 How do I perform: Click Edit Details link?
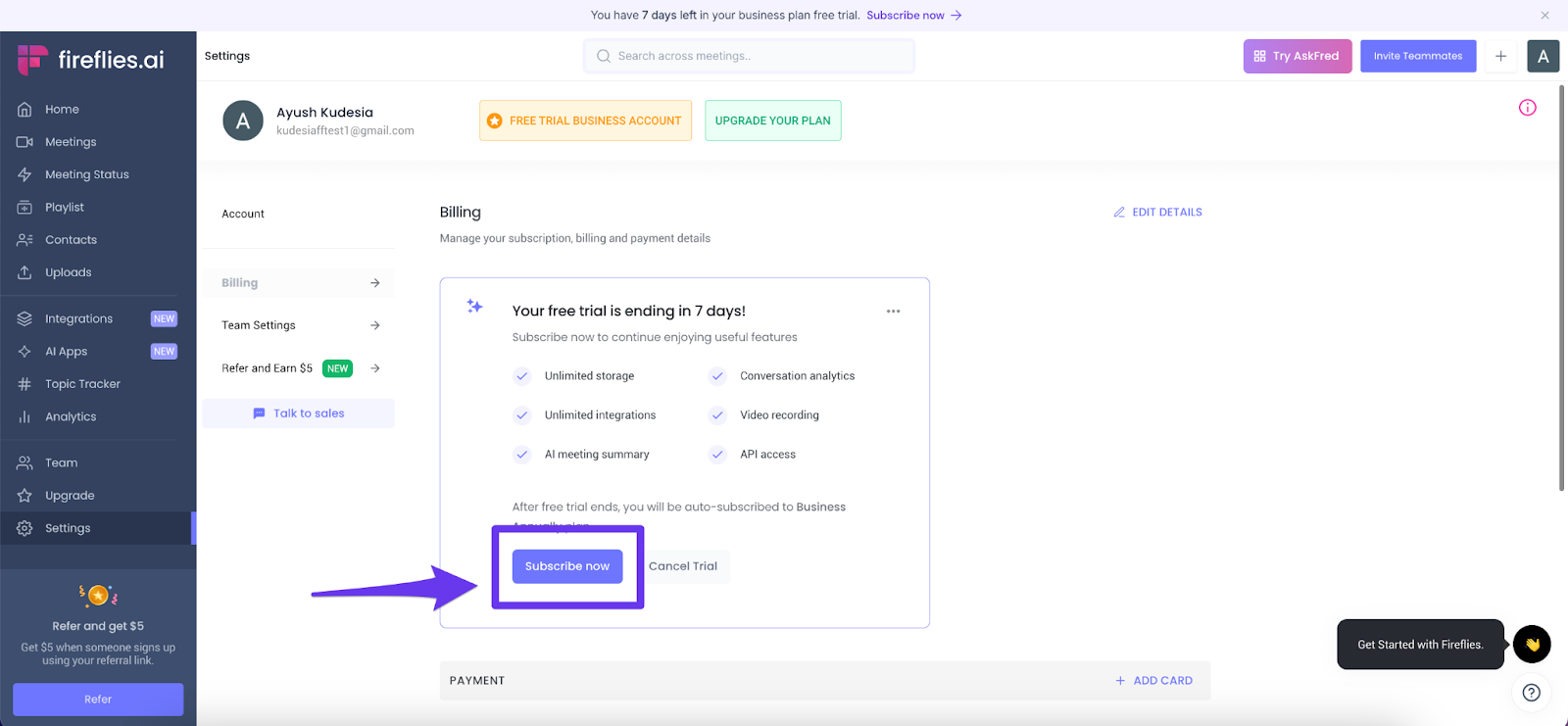click(1157, 212)
